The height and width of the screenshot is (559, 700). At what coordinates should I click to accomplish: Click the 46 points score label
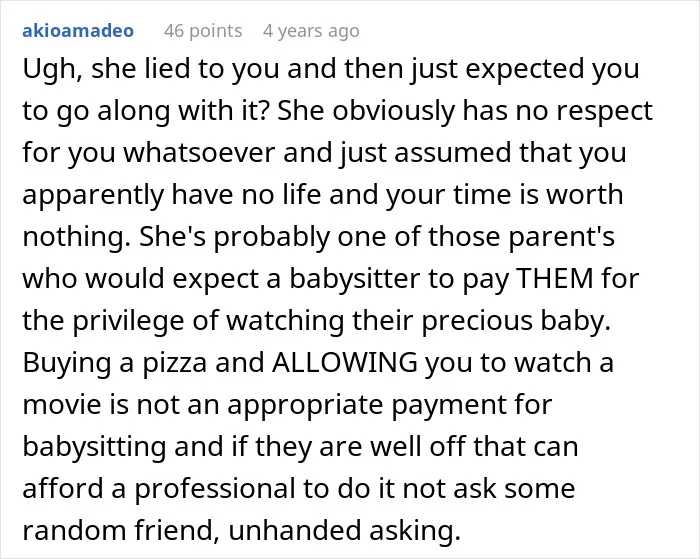[203, 31]
